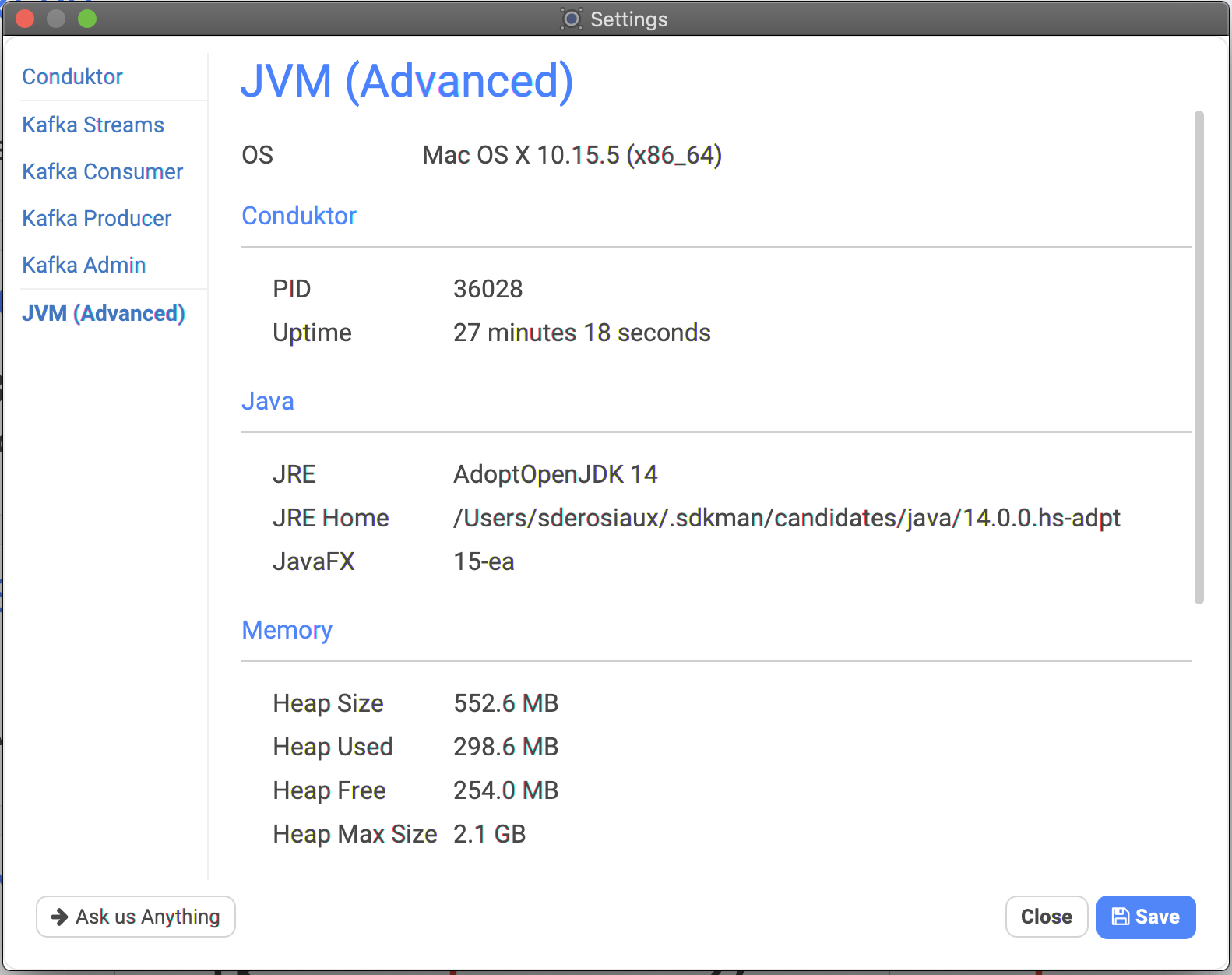The width and height of the screenshot is (1232, 975).
Task: Click the arrow icon on Ask us Anything
Action: coord(59,917)
